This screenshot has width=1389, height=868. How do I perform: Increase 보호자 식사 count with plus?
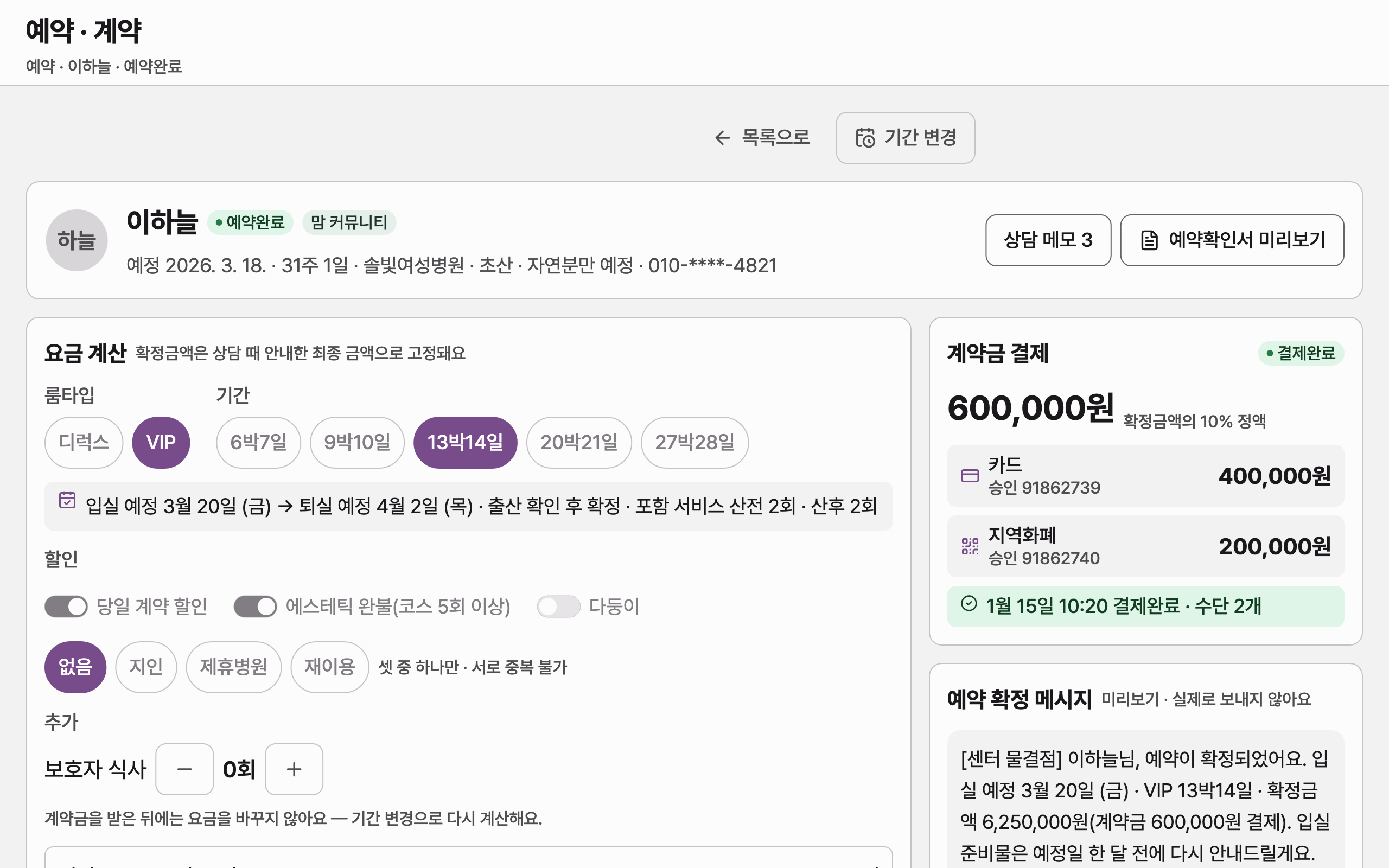[x=294, y=769]
